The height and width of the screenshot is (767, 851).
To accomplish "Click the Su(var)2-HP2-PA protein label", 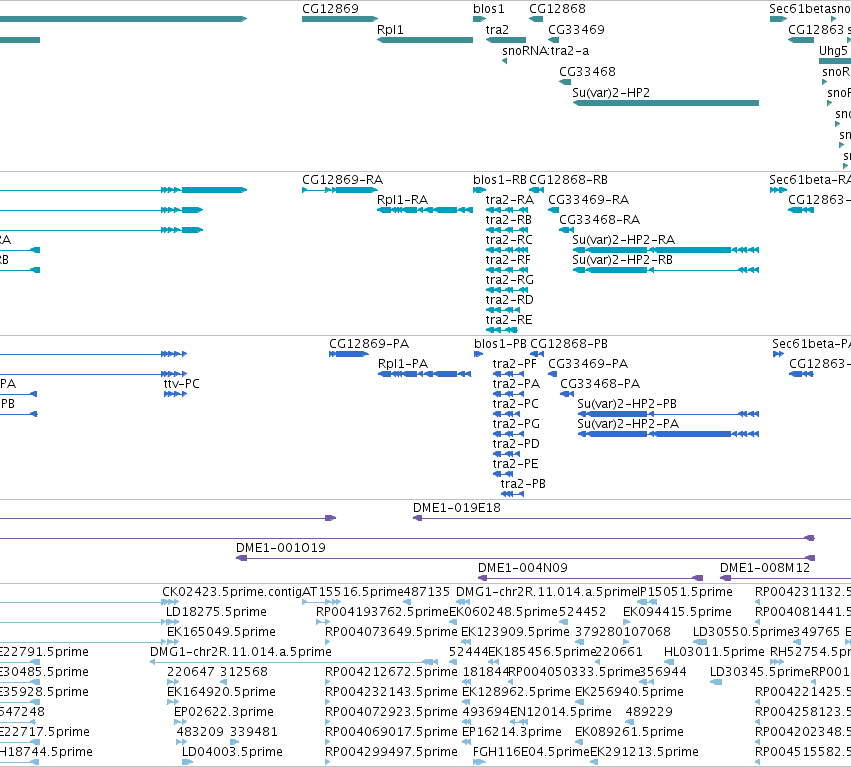I will point(628,424).
